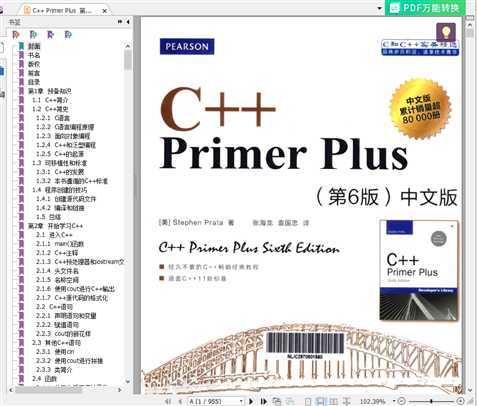The width and height of the screenshot is (477, 406).
Task: Open bookmark 2.4 in the tree
Action: point(44,379)
